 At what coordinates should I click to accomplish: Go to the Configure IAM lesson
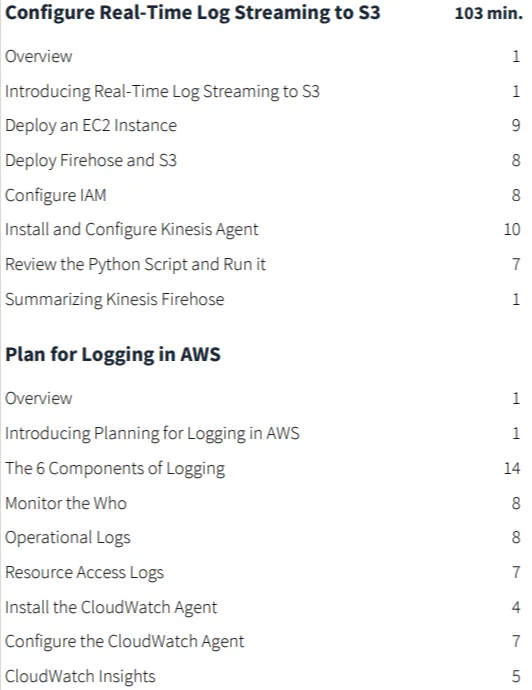[55, 195]
